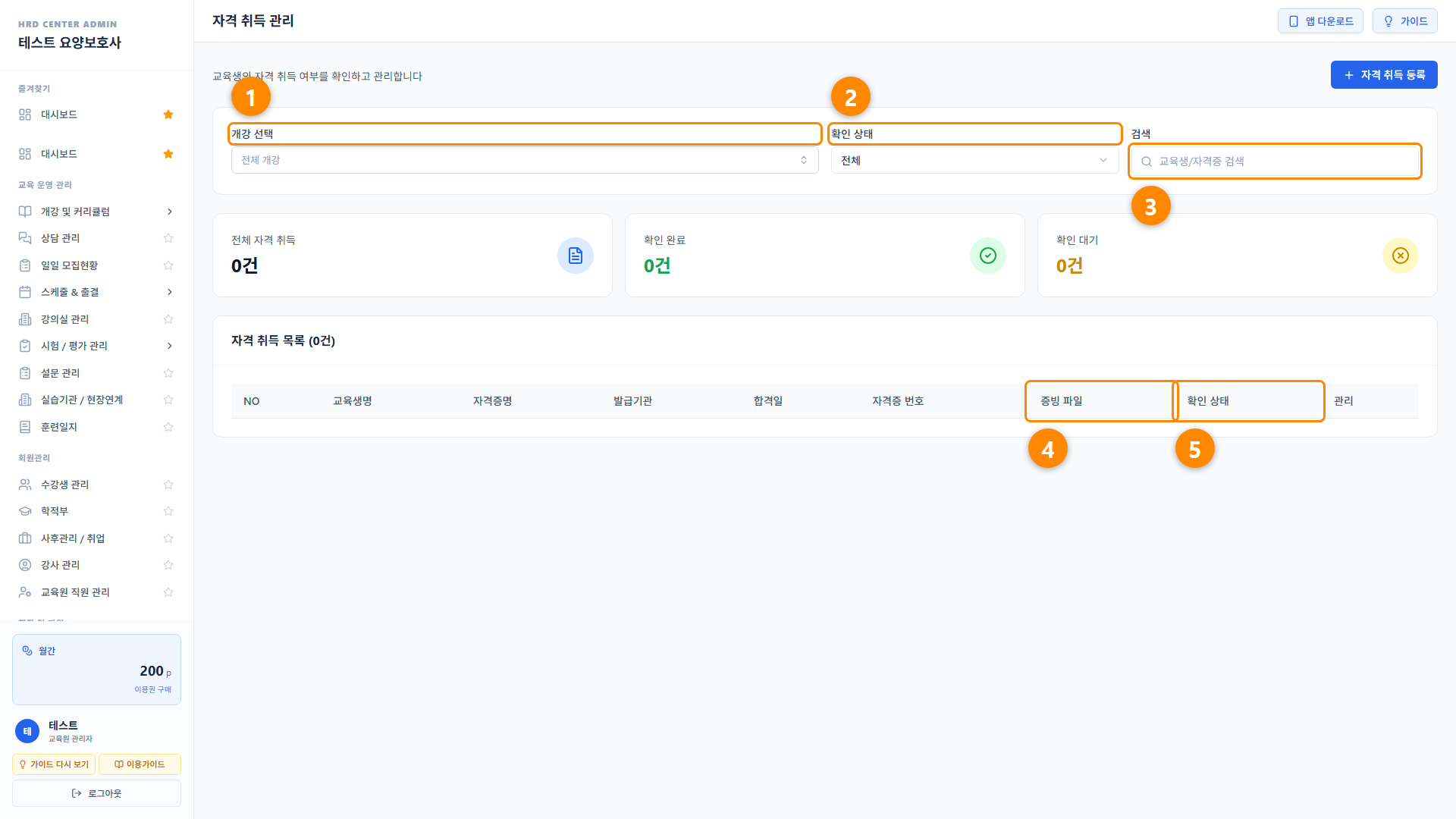Open the 확인 상태 dropdown showing 전체
1456x819 pixels.
974,160
